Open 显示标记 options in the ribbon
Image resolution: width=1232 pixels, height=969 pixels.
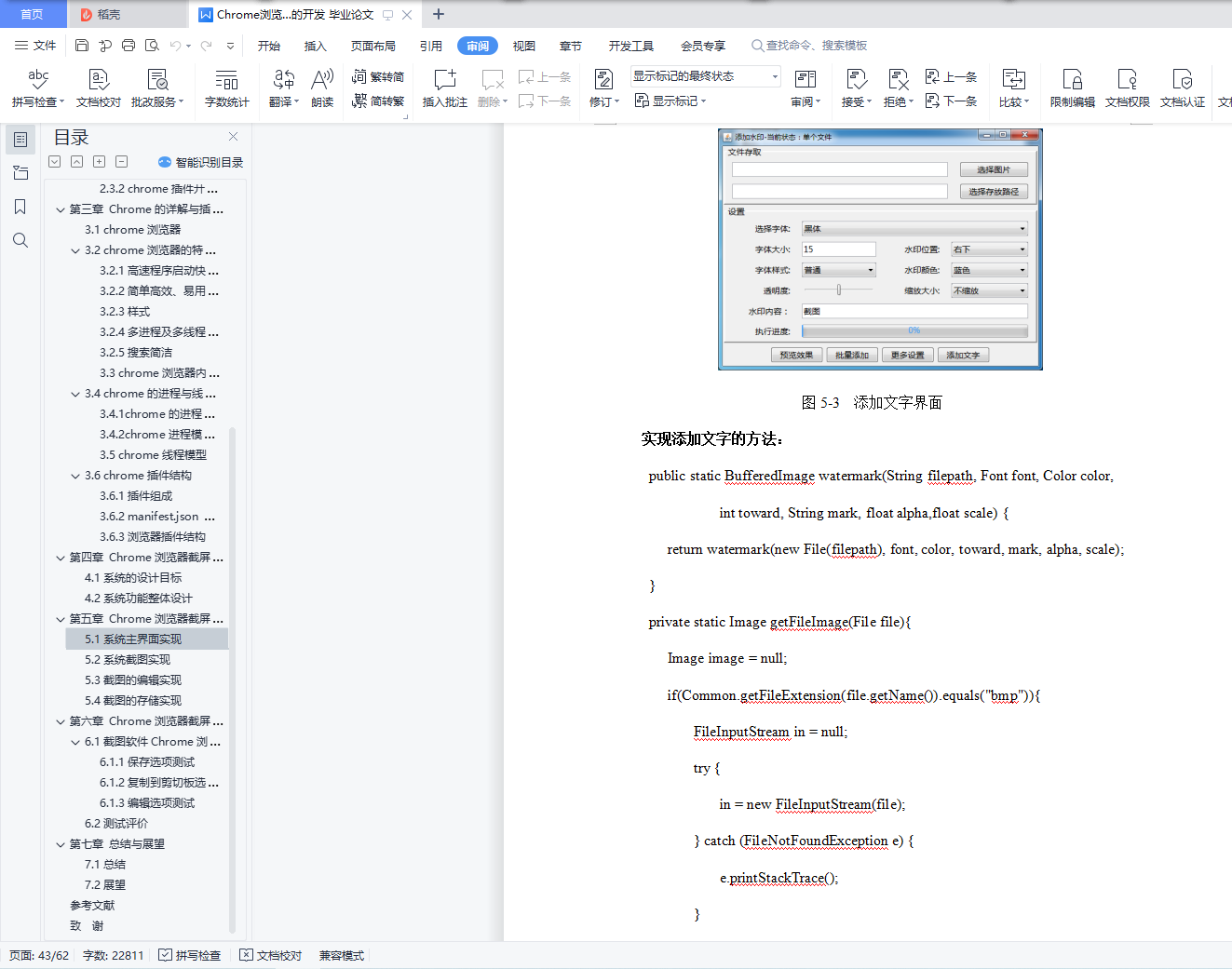[670, 101]
